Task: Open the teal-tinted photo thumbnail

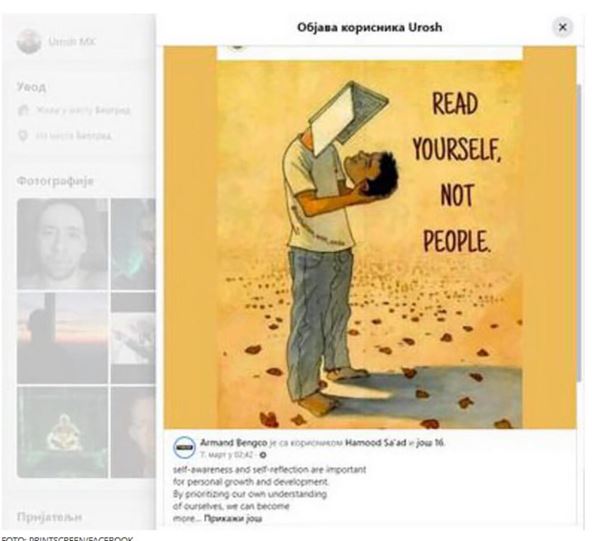Action: (133, 244)
